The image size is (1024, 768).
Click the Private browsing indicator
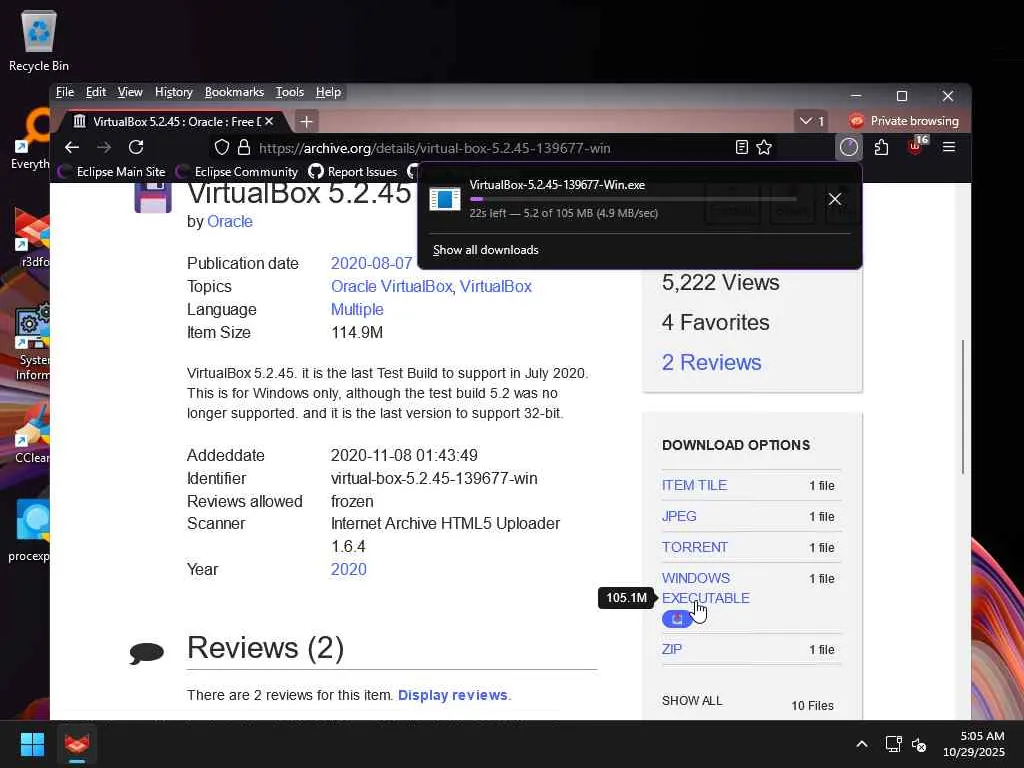(904, 121)
